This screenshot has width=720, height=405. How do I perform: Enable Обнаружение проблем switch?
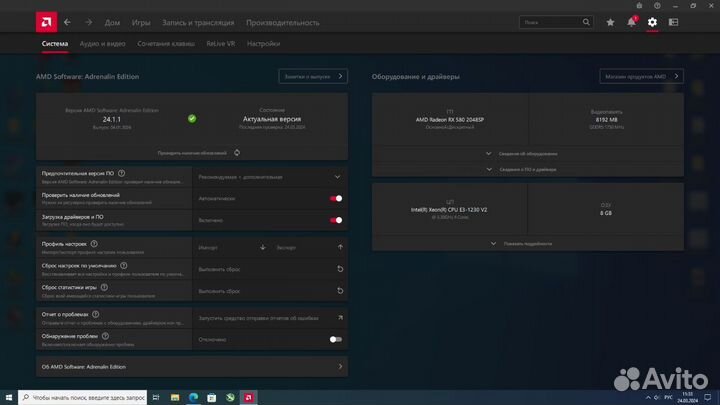point(336,339)
